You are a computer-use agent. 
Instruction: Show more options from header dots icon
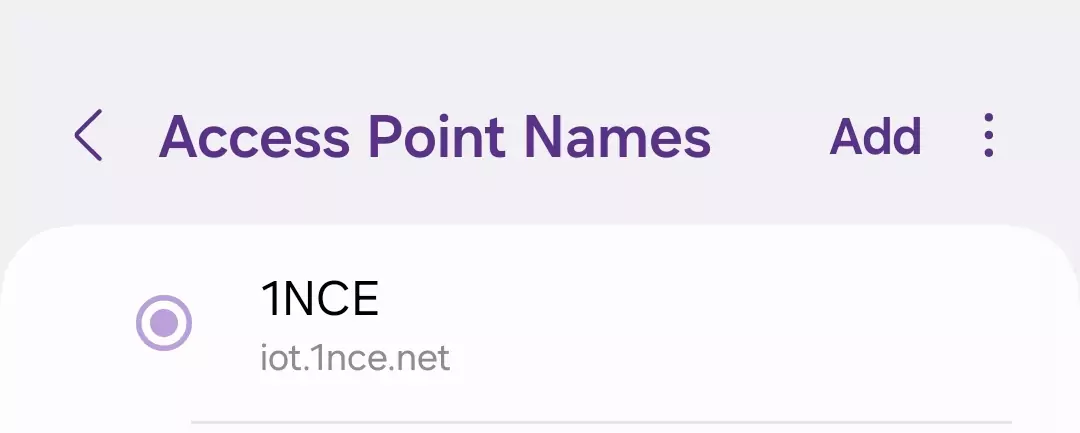(x=988, y=136)
